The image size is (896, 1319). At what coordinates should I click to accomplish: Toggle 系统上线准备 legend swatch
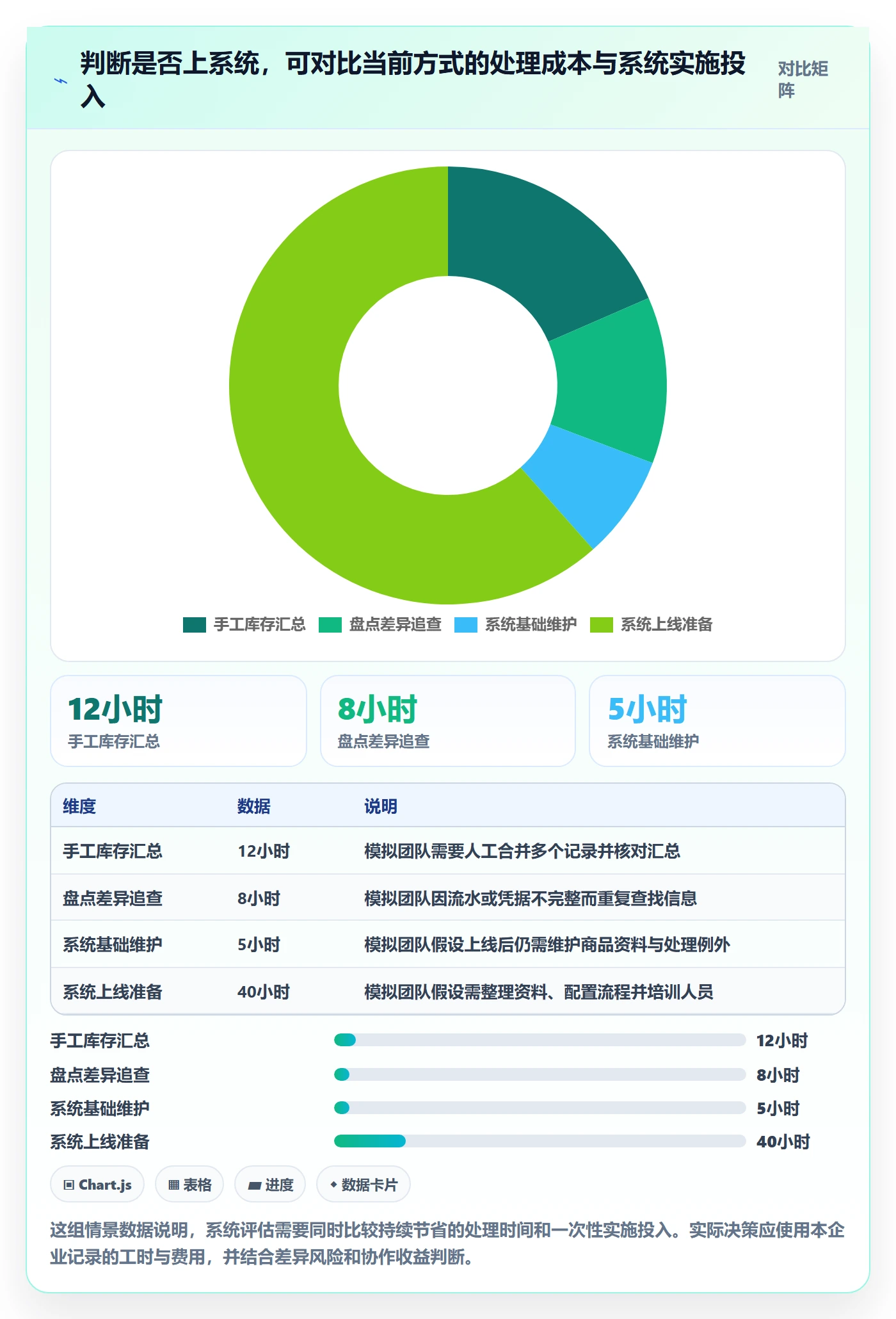[x=602, y=624]
